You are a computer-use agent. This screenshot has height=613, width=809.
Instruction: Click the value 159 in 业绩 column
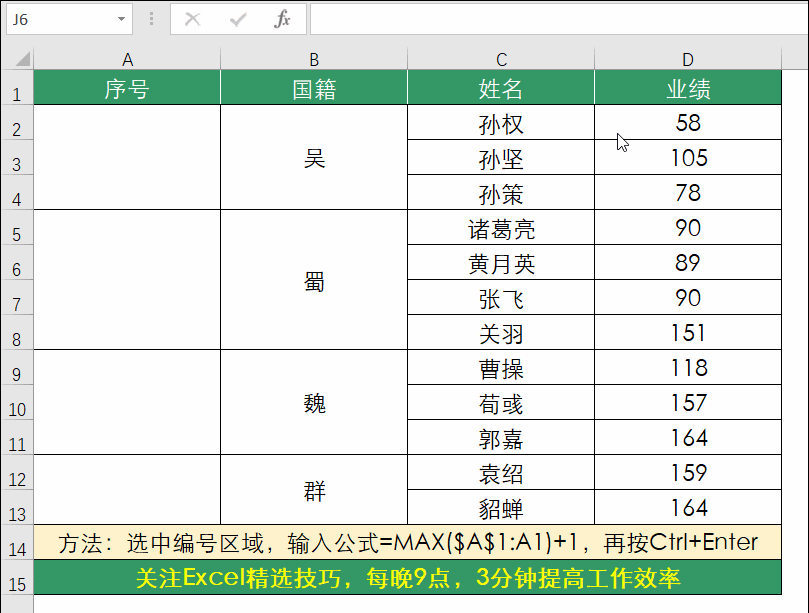688,473
